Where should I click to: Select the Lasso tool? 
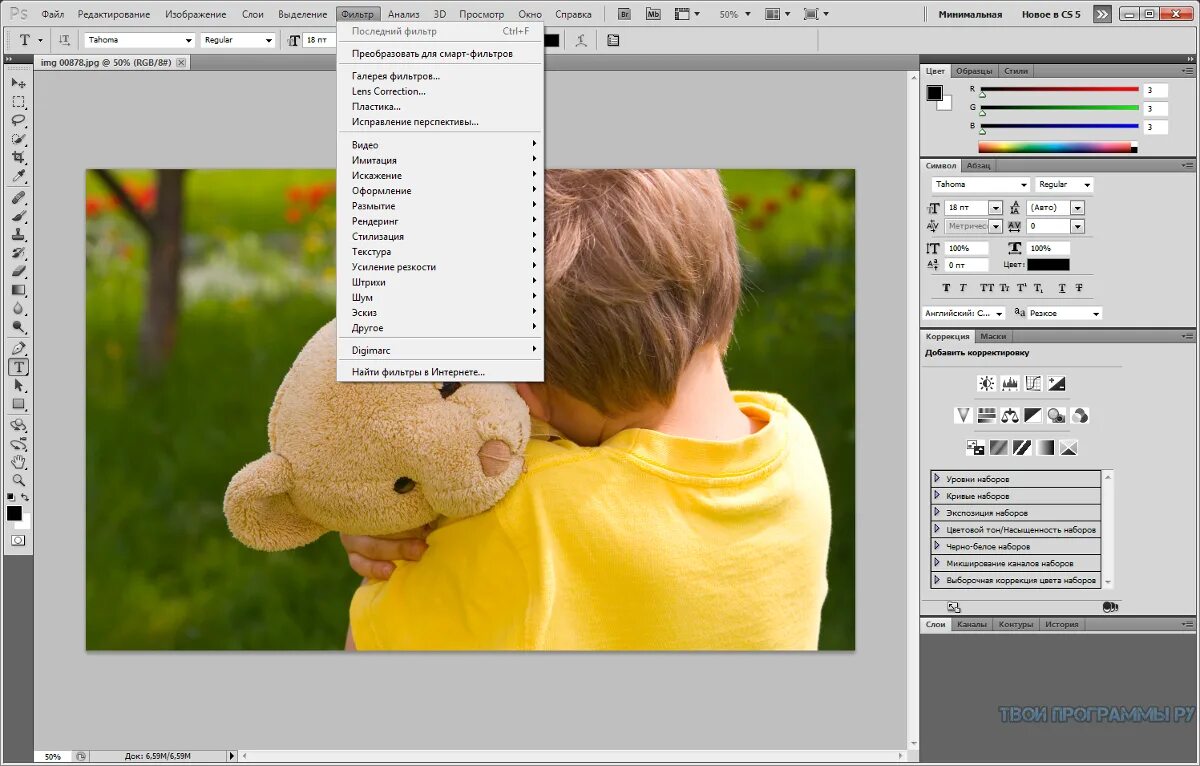tap(18, 121)
